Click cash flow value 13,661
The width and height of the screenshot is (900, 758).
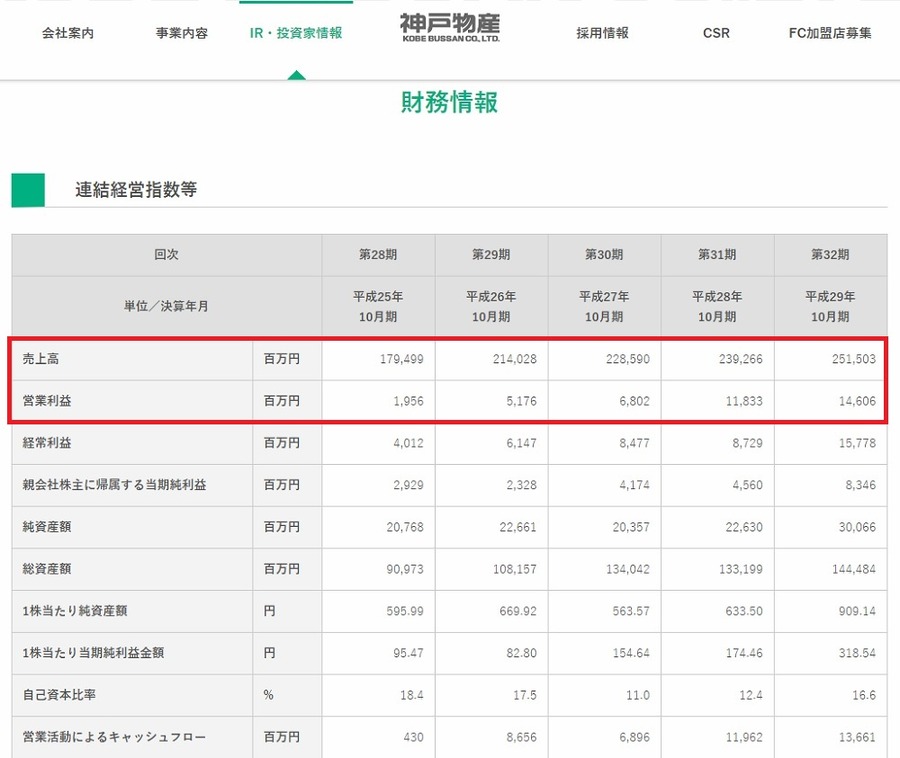click(x=857, y=737)
